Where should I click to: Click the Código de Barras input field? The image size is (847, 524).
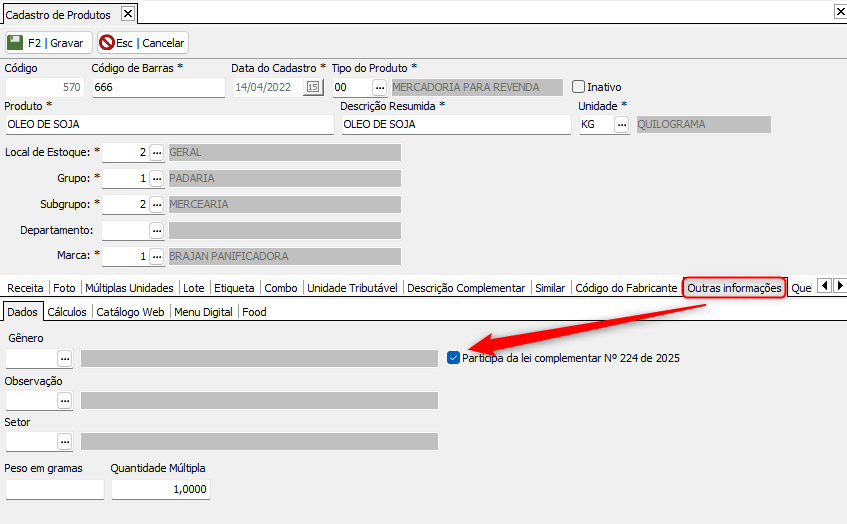[158, 88]
